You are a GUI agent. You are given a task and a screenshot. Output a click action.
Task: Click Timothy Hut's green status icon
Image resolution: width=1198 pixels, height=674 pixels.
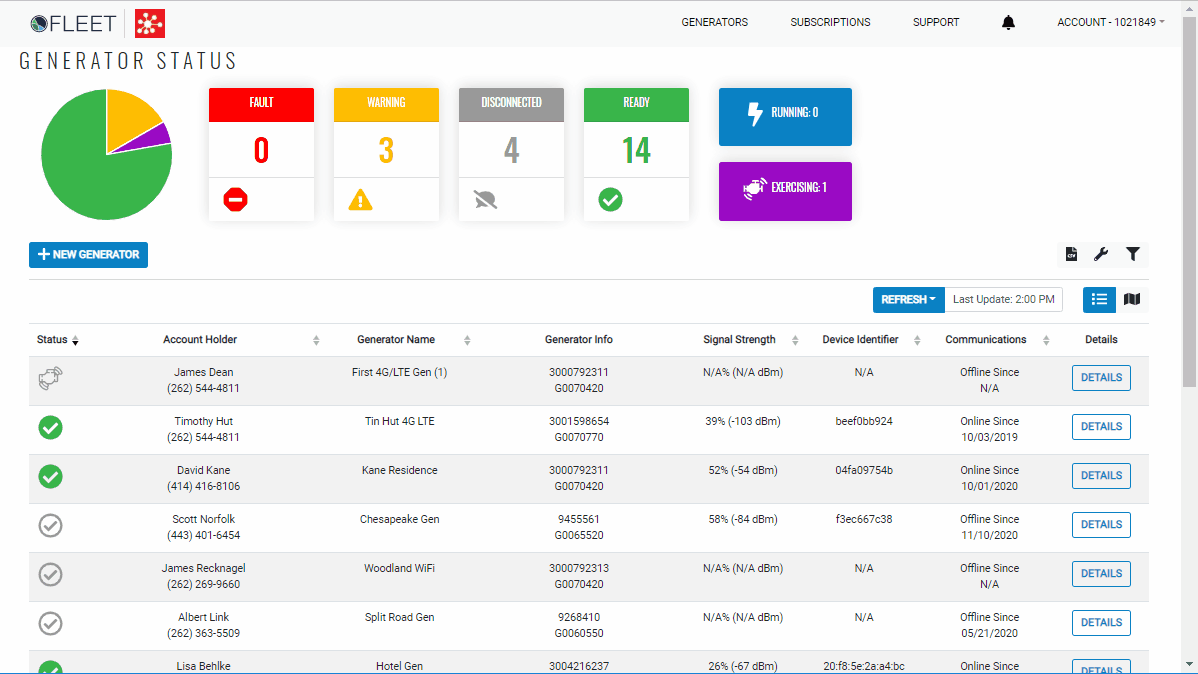[50, 427]
